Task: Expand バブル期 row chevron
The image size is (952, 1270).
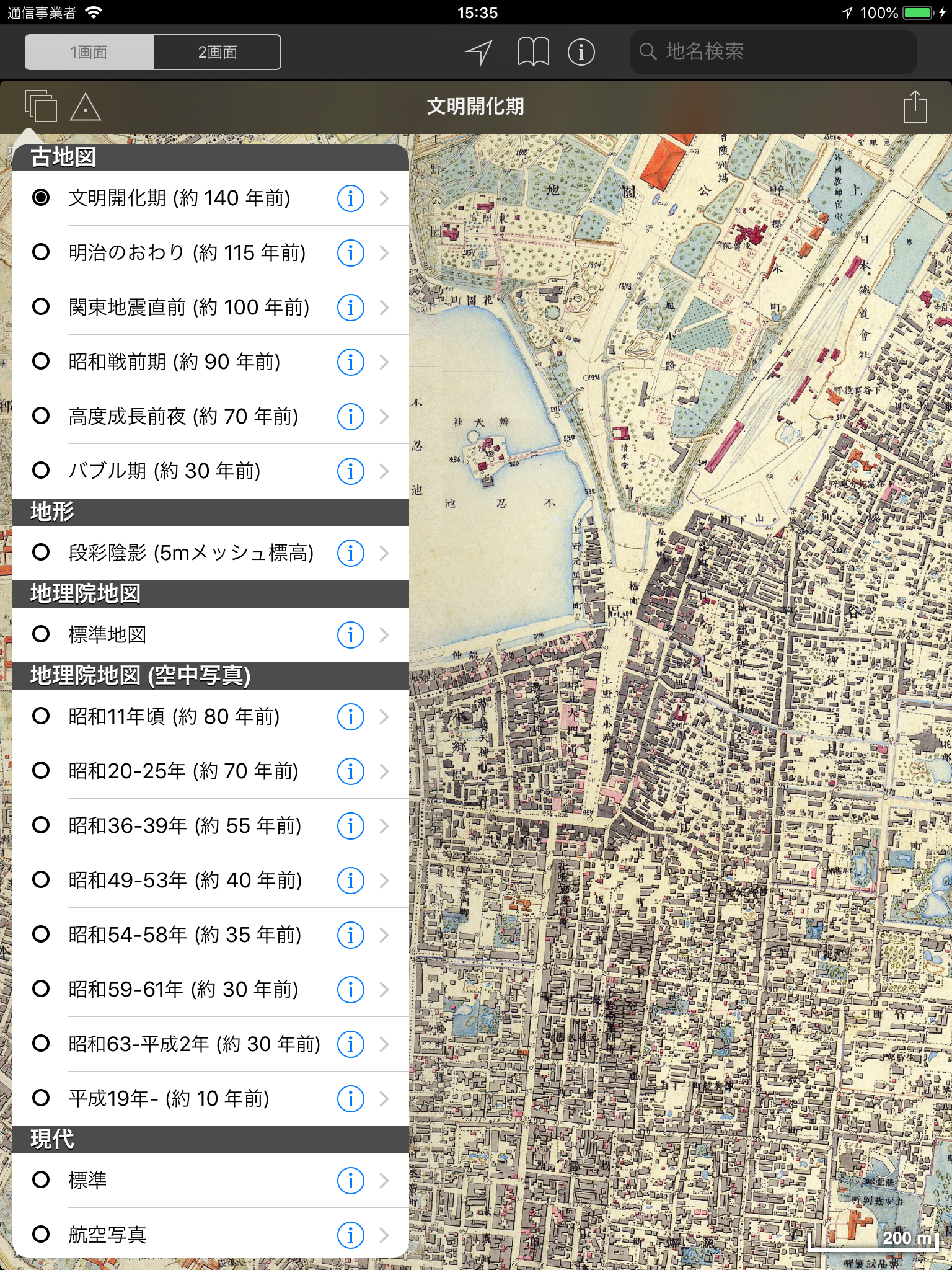Action: coord(384,471)
